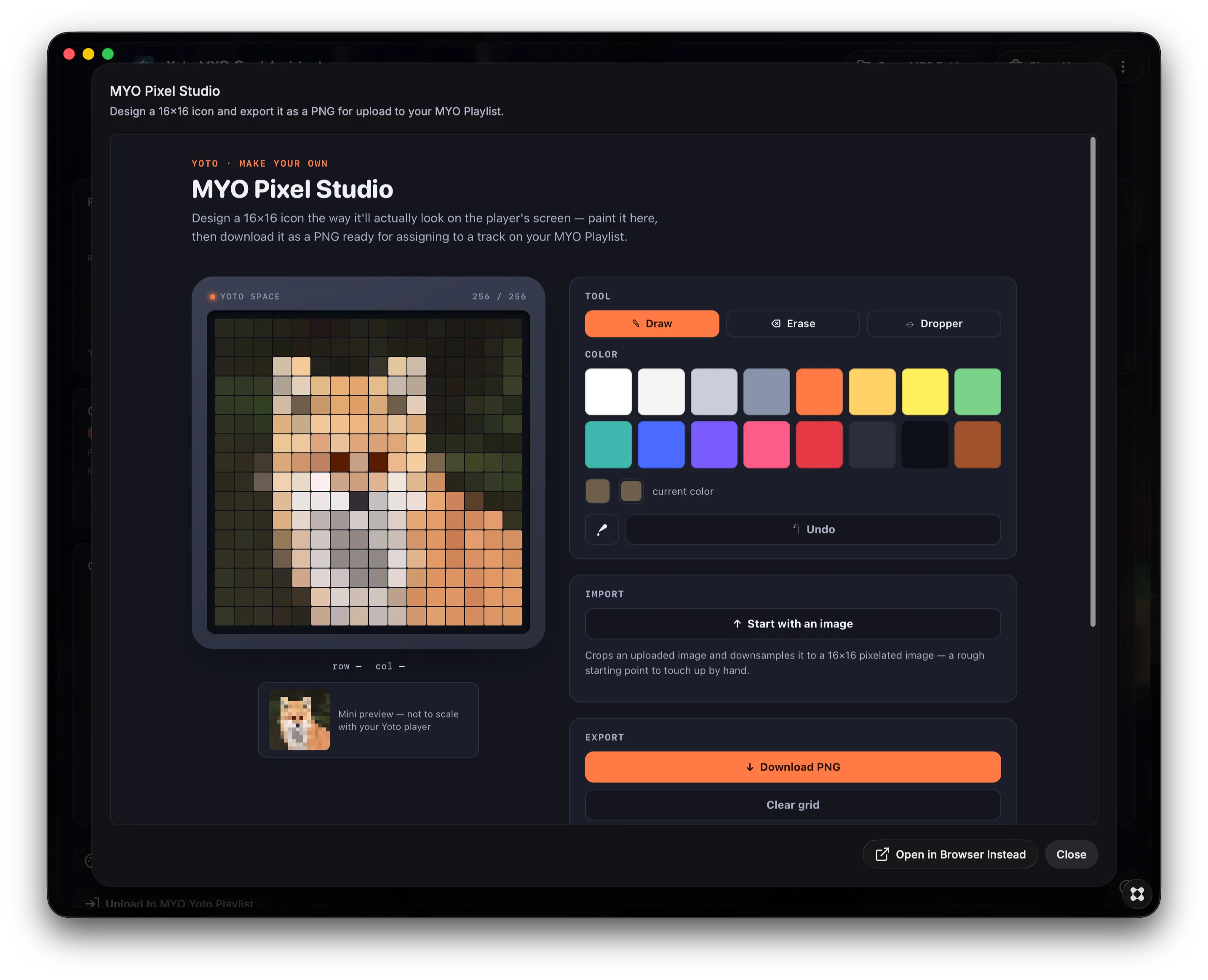The width and height of the screenshot is (1208, 980).
Task: Open in Browser Instead
Action: 950,854
